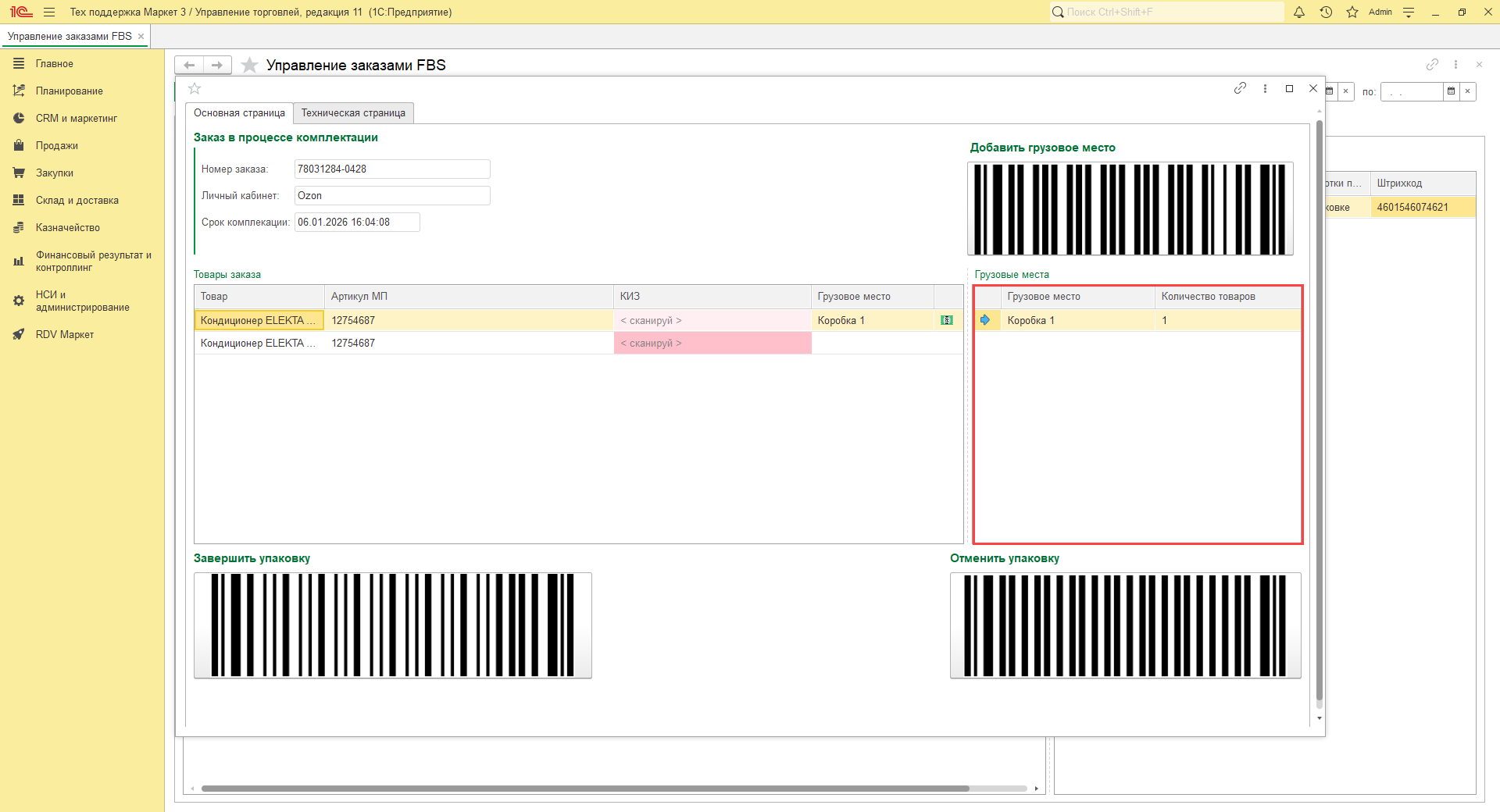
Task: Open the main hamburger menu
Action: pyautogui.click(x=49, y=12)
